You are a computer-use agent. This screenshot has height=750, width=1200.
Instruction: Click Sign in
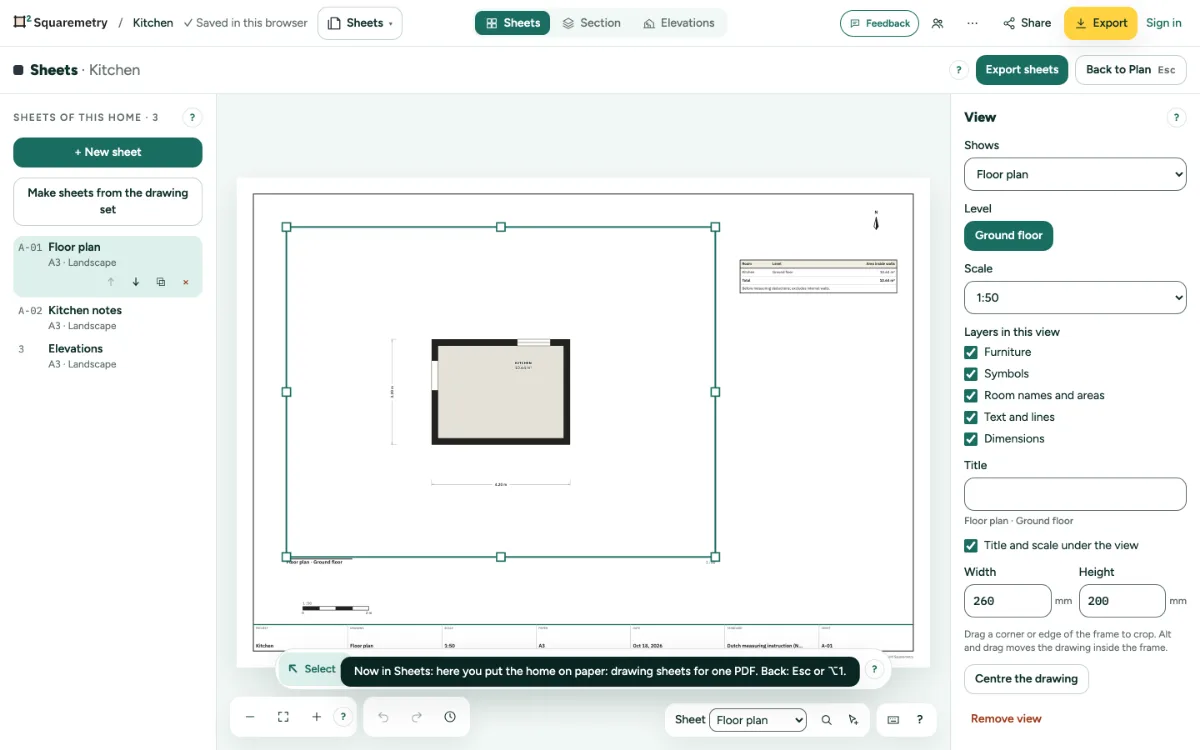[x=1164, y=23]
